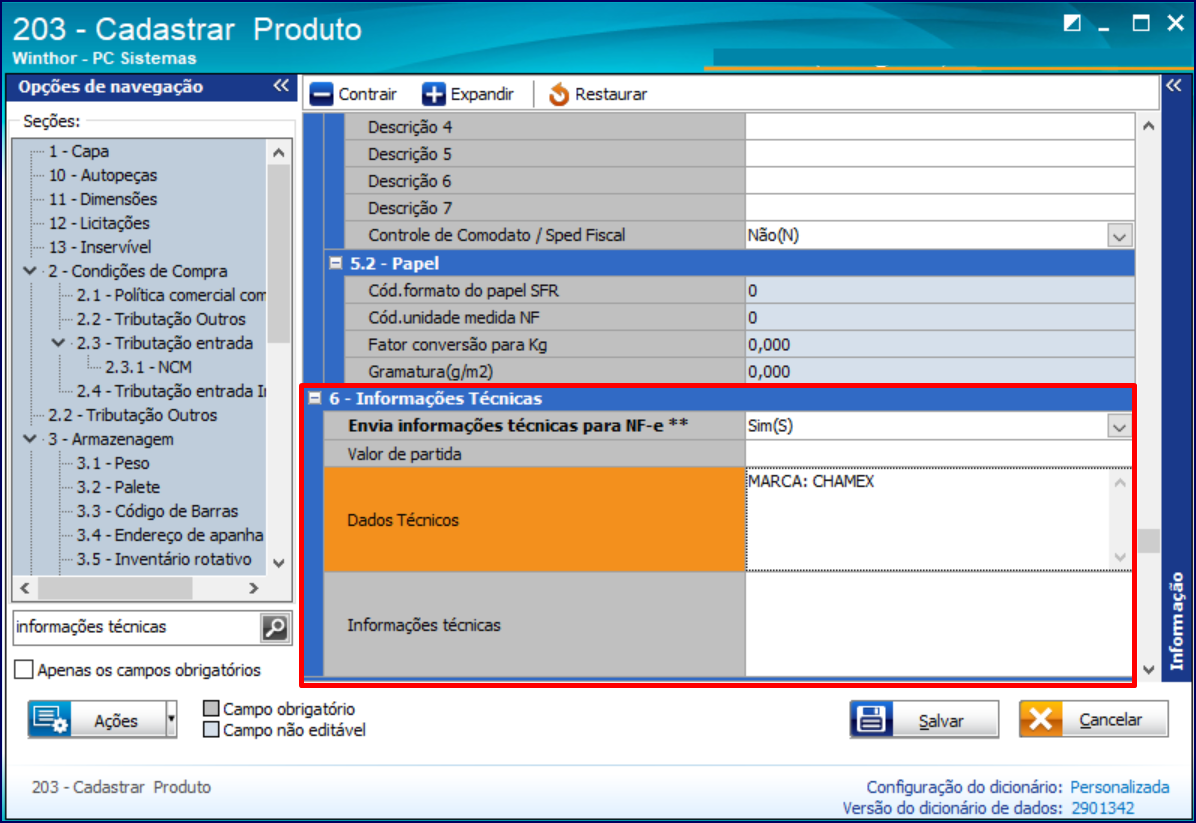The height and width of the screenshot is (823, 1196).
Task: Select 2.4 - Tributação entrada item
Action: coord(171,391)
